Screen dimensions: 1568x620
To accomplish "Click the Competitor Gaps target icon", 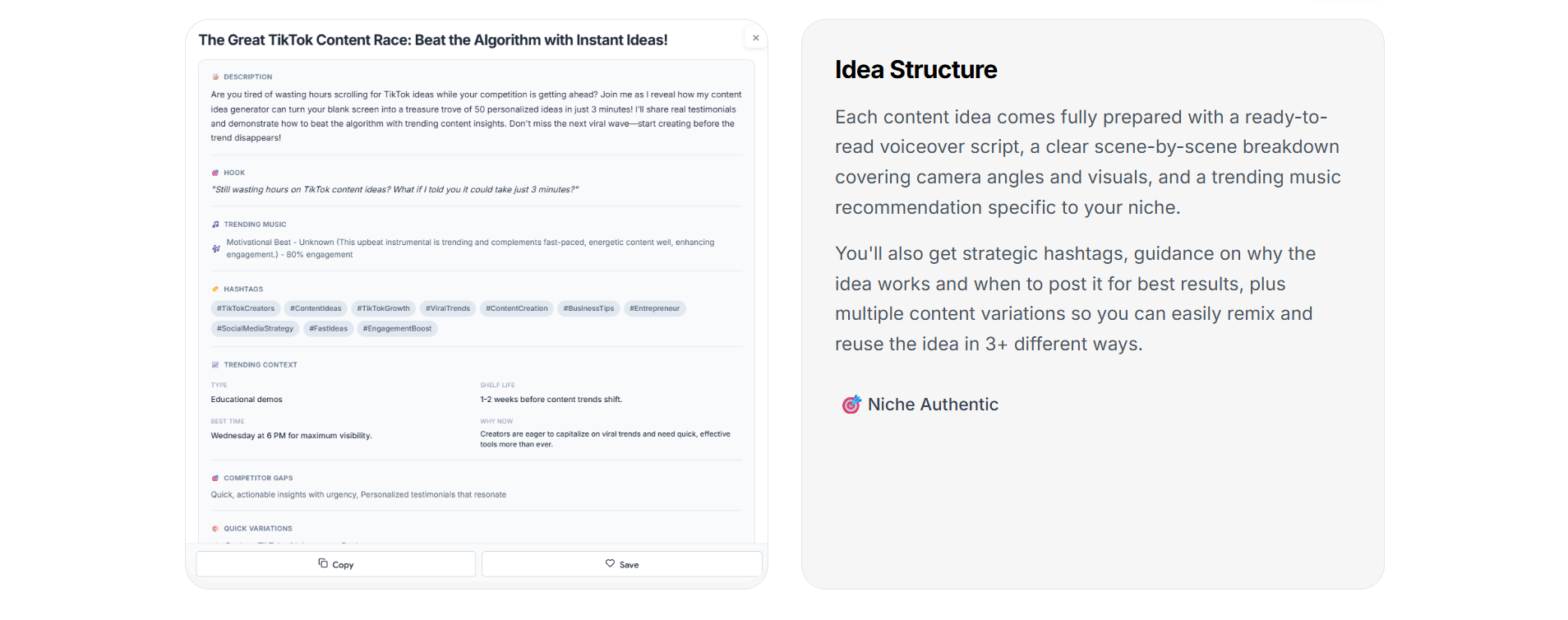I will click(215, 478).
